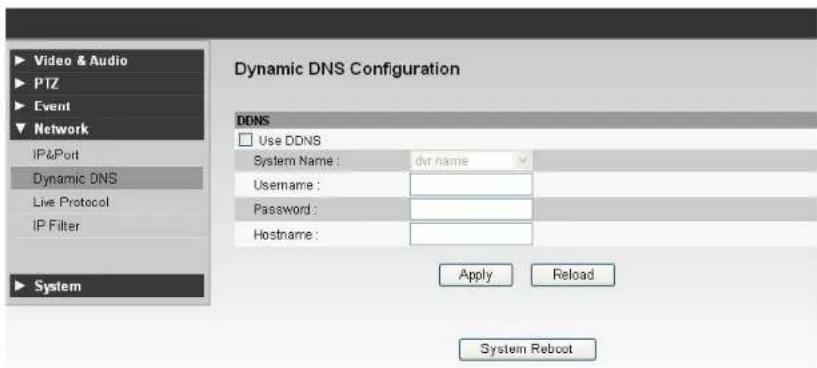Select the Dynamic DNS menu item
The height and width of the screenshot is (368, 817).
[x=107, y=178]
